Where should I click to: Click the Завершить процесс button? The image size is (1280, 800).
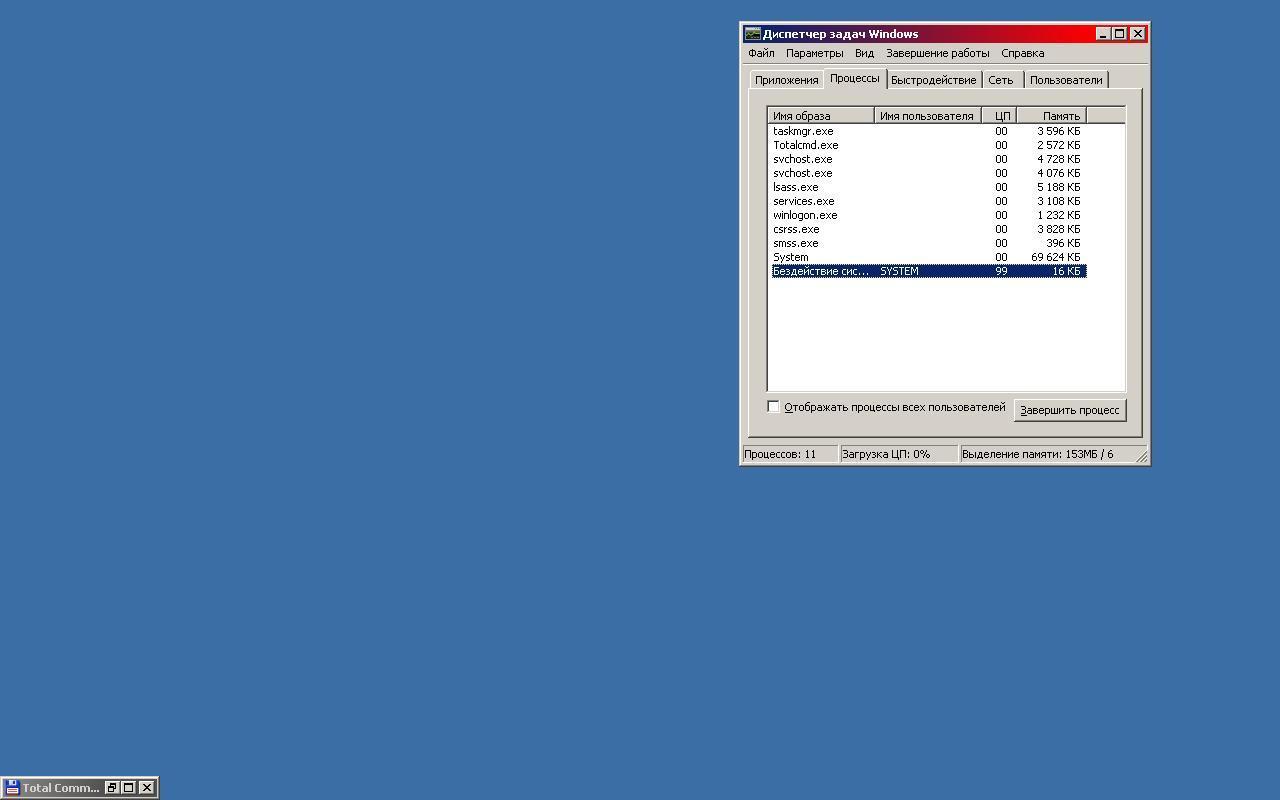(x=1069, y=410)
